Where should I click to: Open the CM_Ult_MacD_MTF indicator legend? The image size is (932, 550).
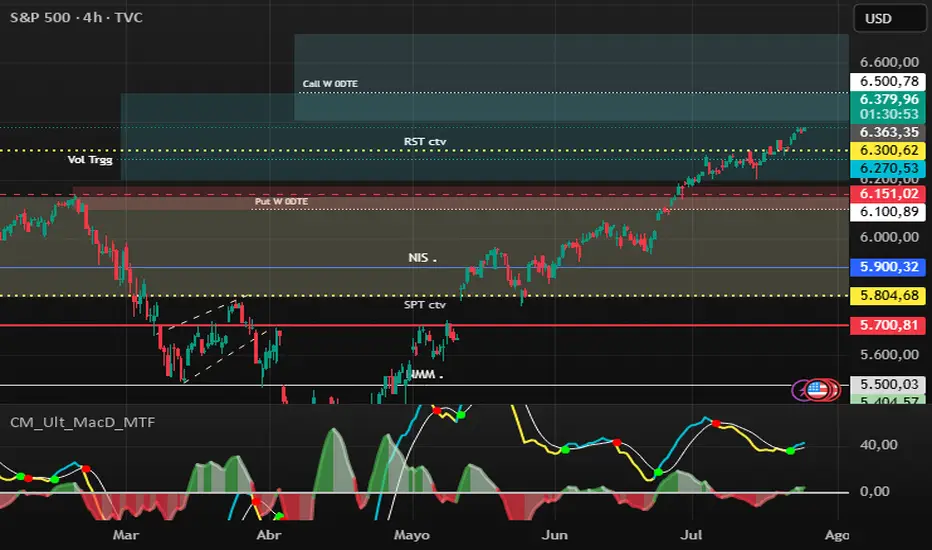pos(83,423)
